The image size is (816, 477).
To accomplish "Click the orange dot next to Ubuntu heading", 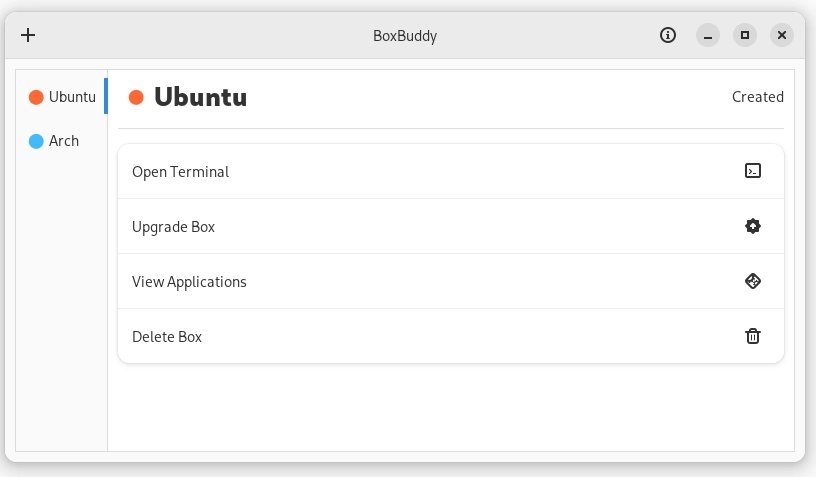I will click(x=136, y=97).
